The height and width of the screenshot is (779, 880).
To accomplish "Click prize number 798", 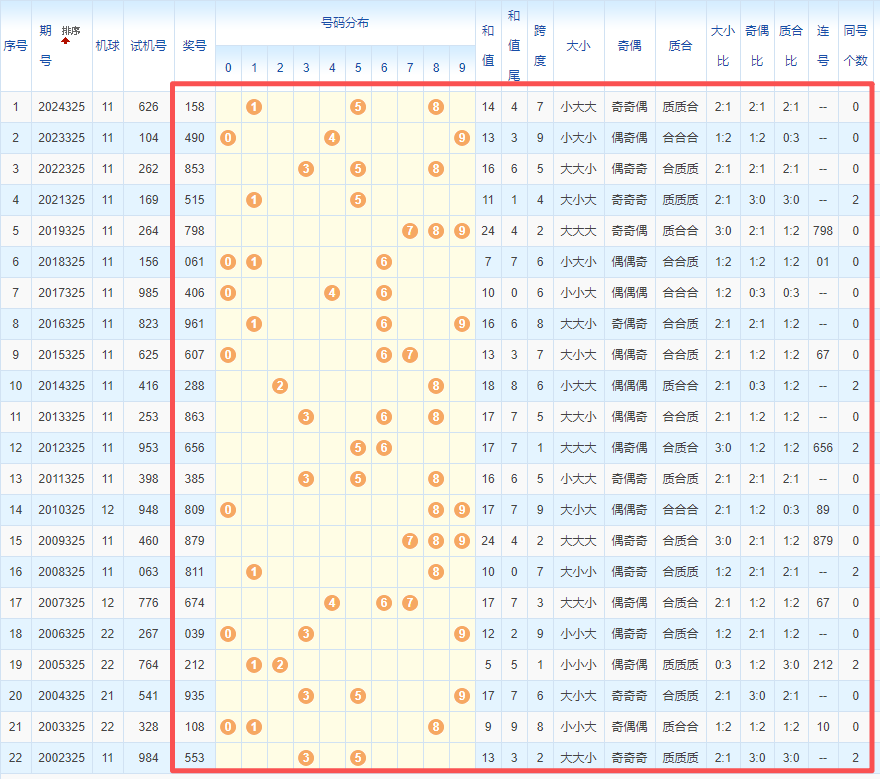I will 195,231.
